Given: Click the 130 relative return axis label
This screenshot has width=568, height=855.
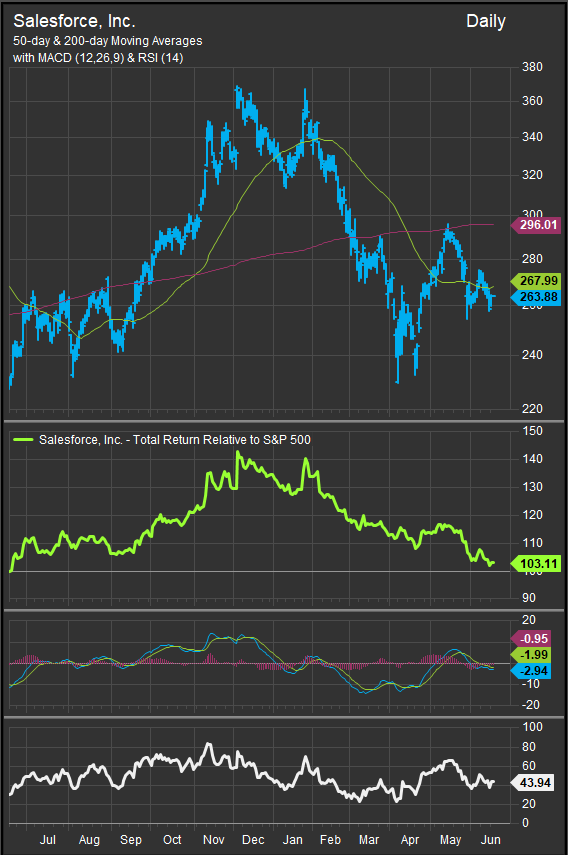Looking at the screenshot, I should 532,486.
